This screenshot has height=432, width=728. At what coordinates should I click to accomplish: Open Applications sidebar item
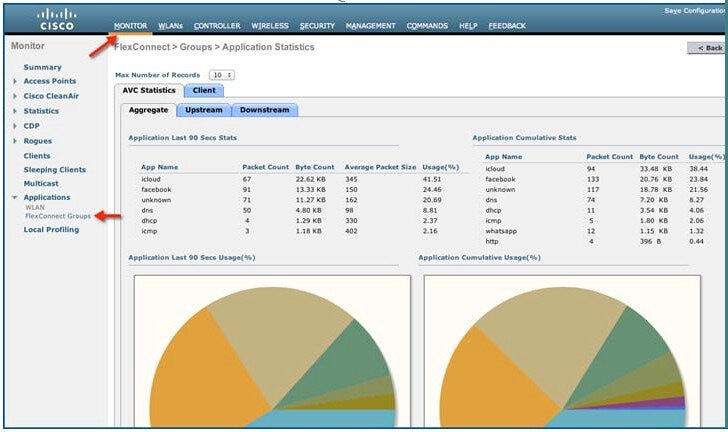47,197
